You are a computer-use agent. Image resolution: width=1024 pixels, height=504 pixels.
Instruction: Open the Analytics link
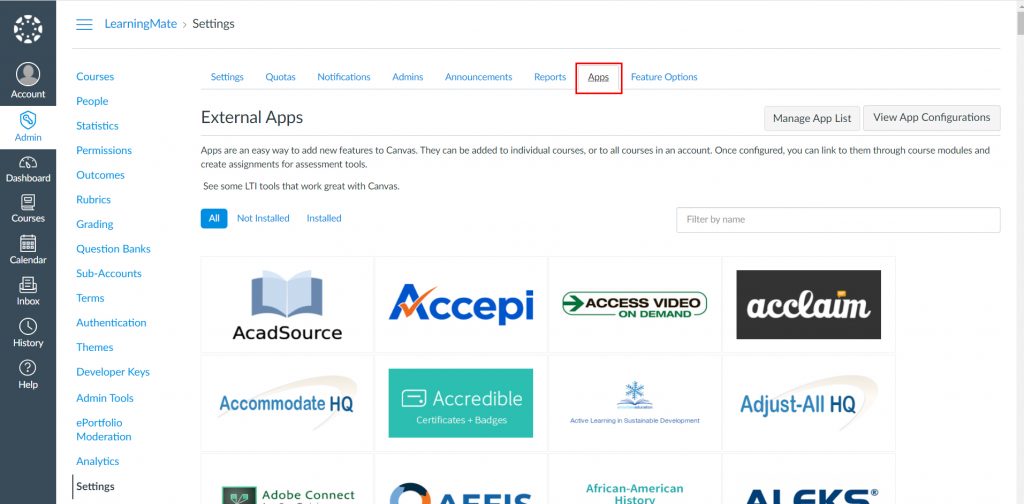point(98,461)
